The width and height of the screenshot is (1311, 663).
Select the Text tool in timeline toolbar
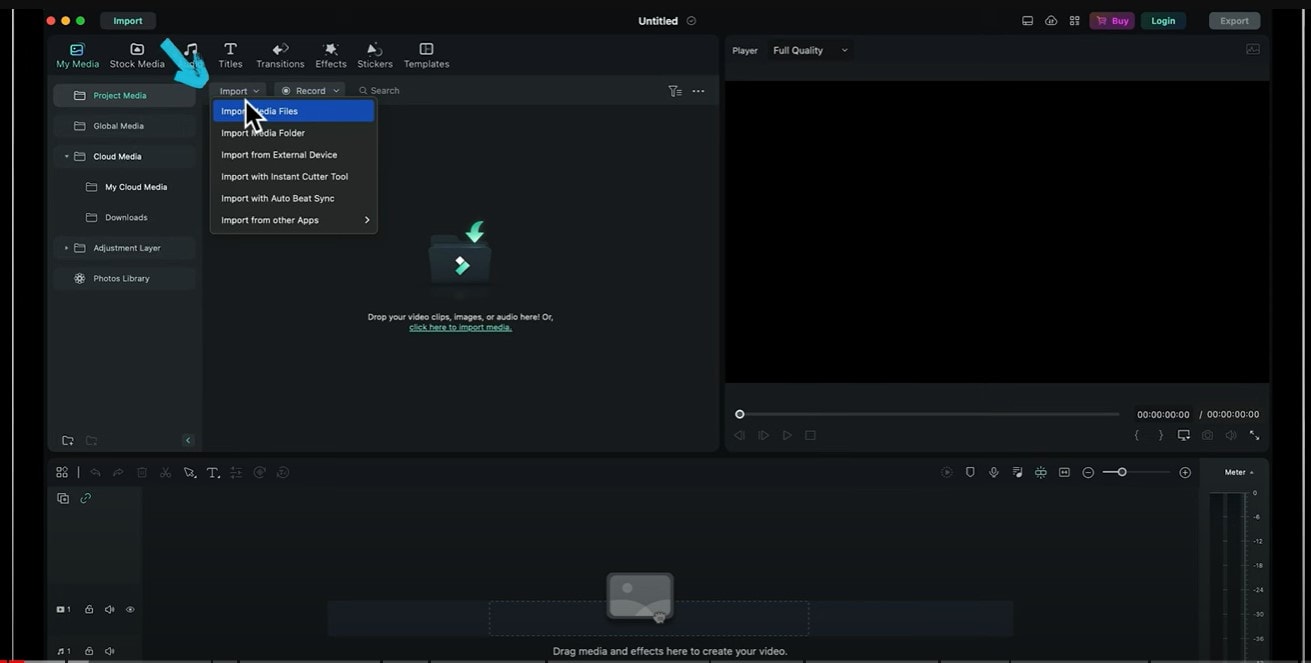click(213, 472)
